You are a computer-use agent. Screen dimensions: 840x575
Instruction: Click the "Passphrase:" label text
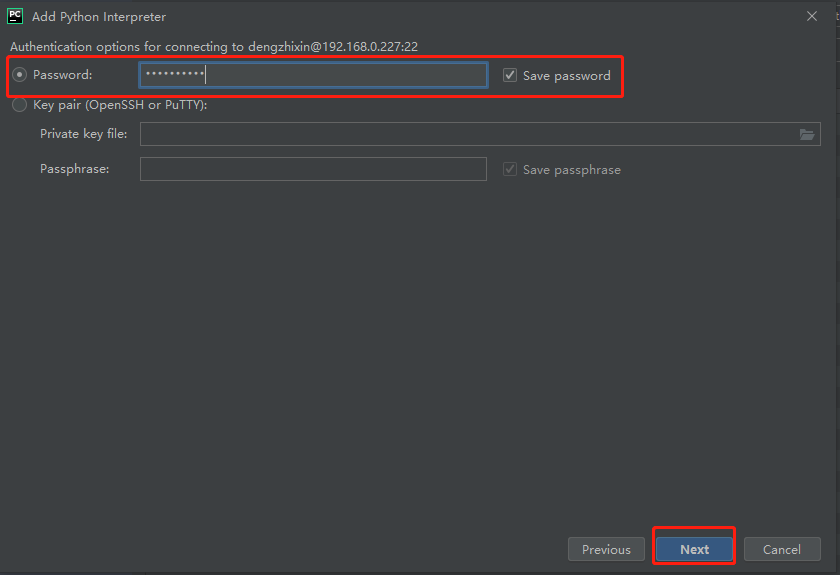coord(75,170)
